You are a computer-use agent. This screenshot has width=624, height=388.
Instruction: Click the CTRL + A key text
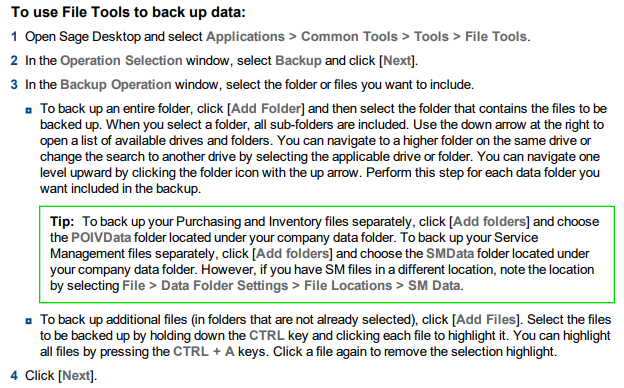tap(204, 352)
